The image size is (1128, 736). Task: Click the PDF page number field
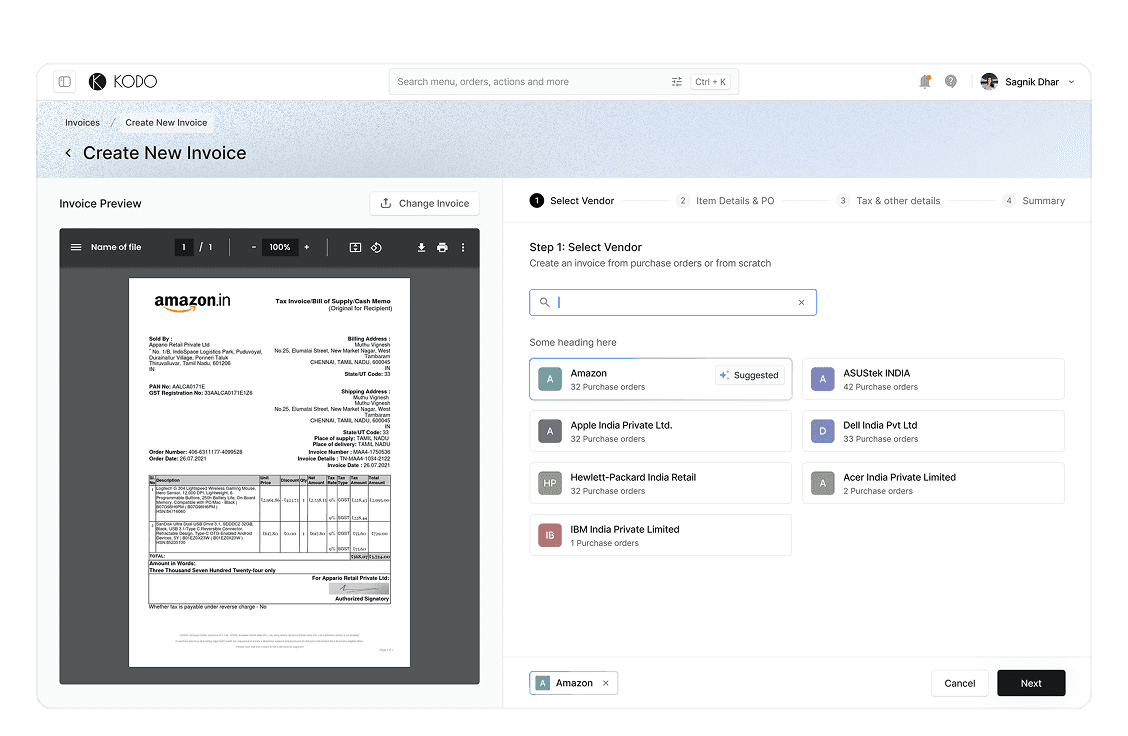[x=183, y=247]
